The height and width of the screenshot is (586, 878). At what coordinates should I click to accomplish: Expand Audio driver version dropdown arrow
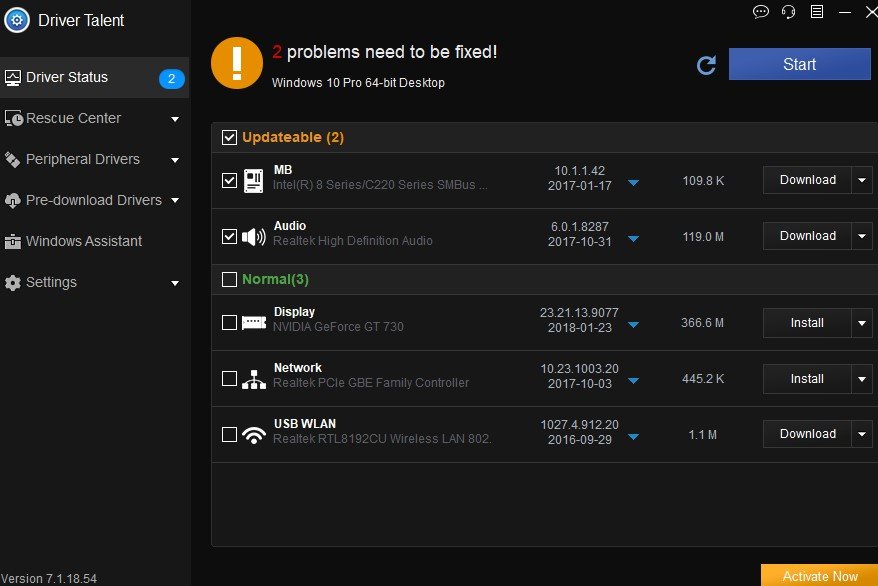coord(633,239)
